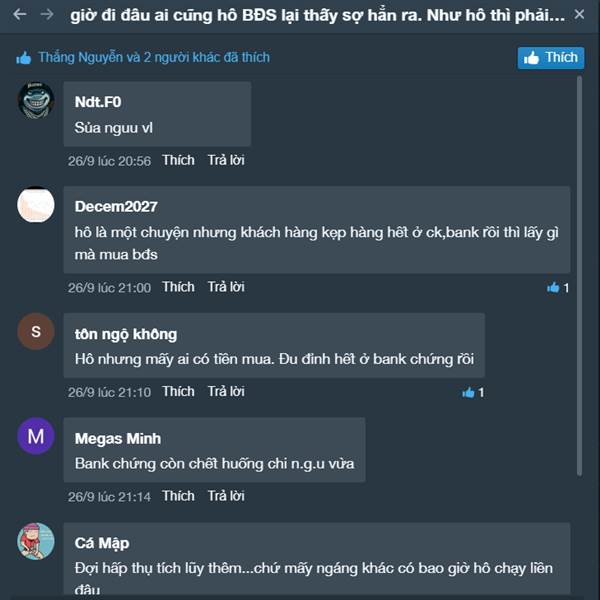The height and width of the screenshot is (600, 600).
Task: Click tôn ngộ không's avatar circle
Action: click(x=36, y=332)
